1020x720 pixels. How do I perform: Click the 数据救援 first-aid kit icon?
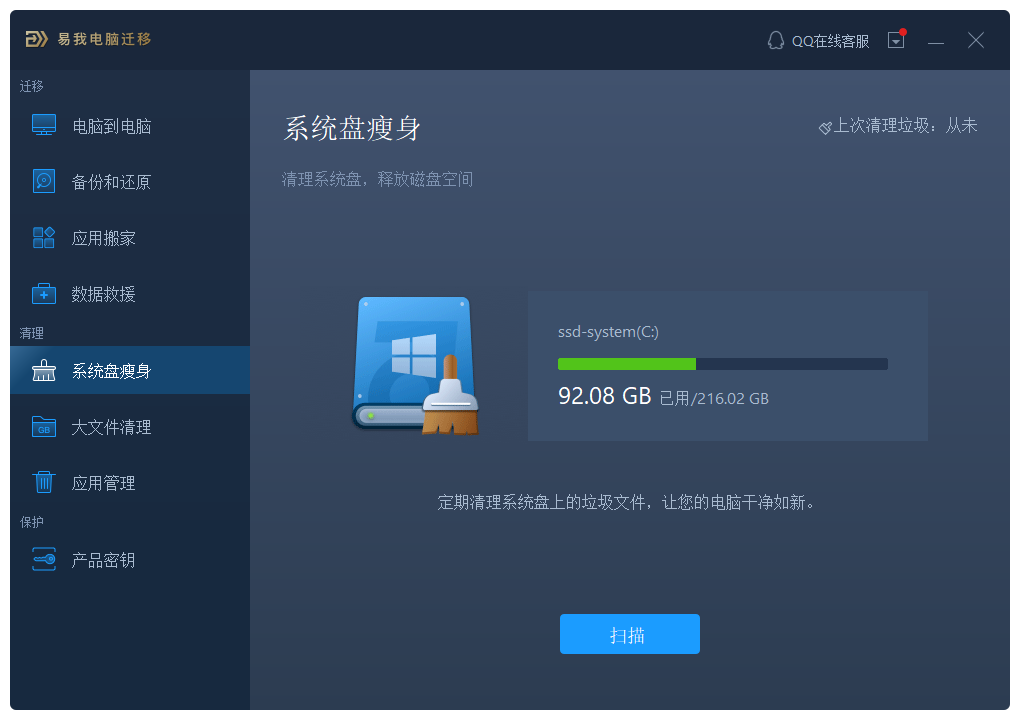tap(44, 294)
